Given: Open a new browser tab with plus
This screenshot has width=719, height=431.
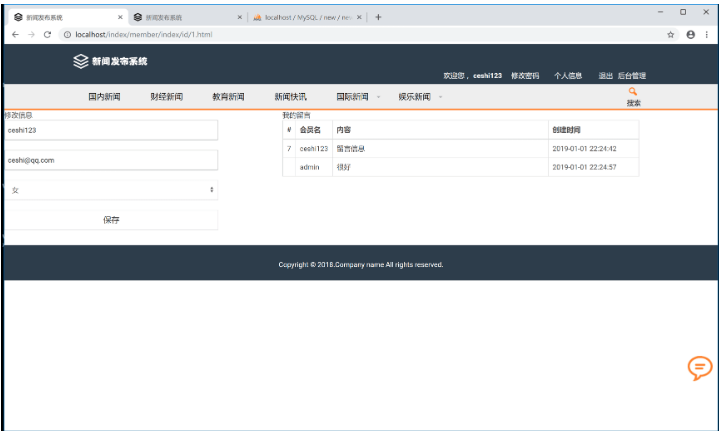Looking at the screenshot, I should (x=379, y=17).
